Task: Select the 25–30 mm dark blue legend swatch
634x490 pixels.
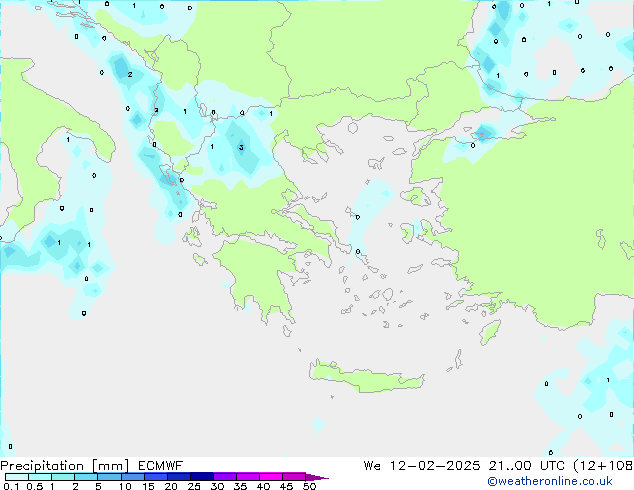Action: click(201, 477)
